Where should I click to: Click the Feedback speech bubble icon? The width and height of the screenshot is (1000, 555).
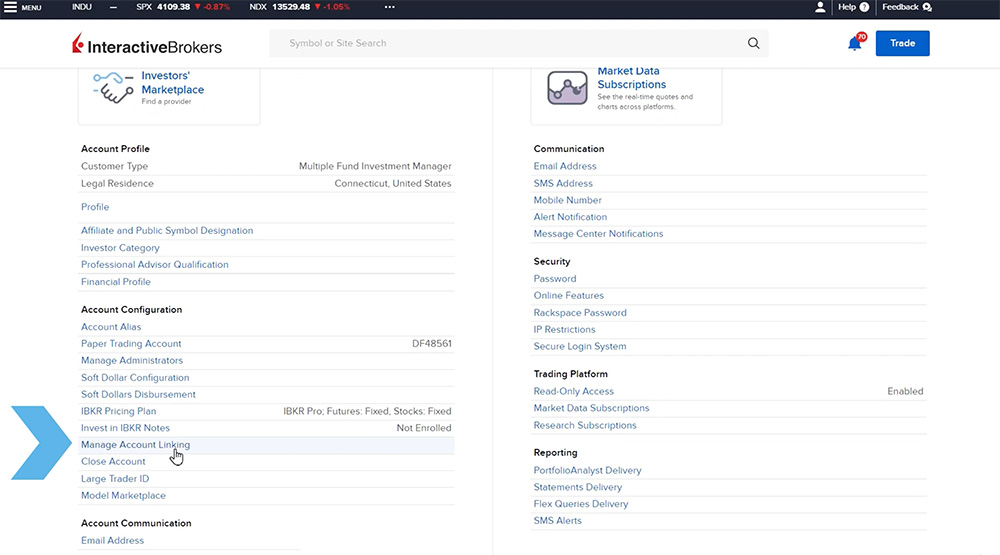927,7
